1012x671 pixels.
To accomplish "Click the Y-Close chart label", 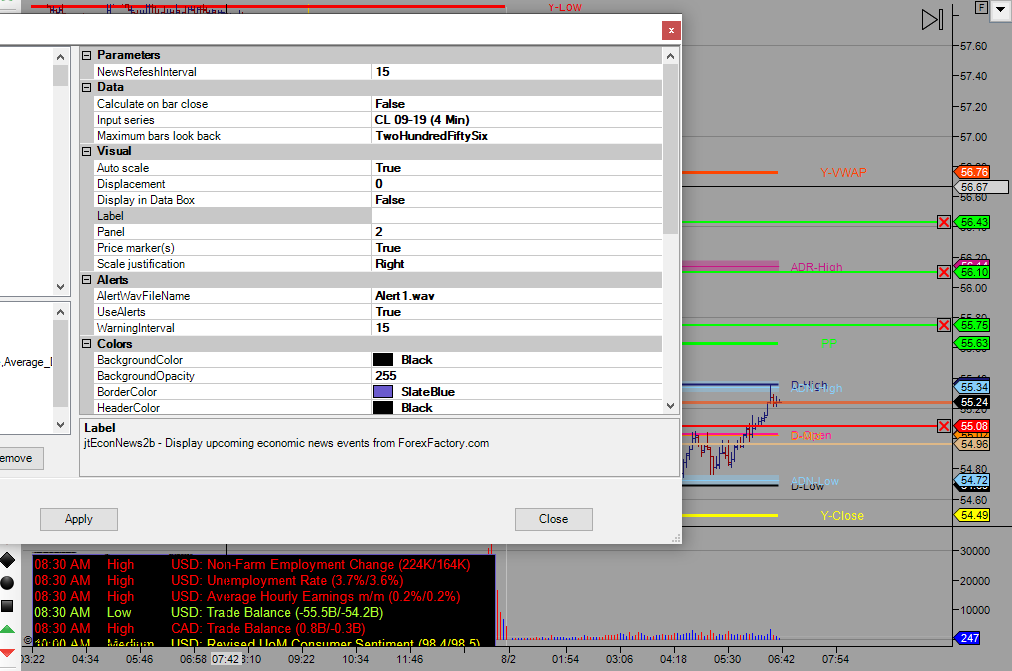I will [842, 516].
